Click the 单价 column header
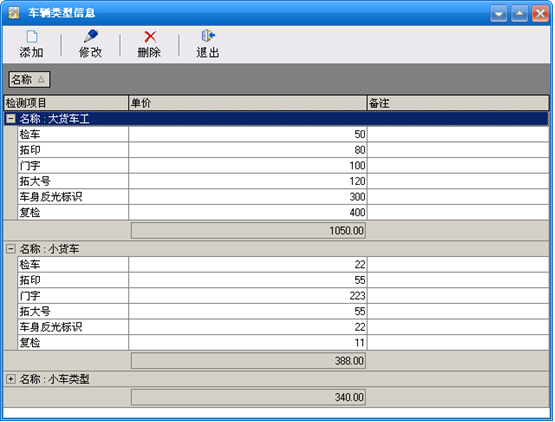This screenshot has width=555, height=422. click(x=247, y=103)
